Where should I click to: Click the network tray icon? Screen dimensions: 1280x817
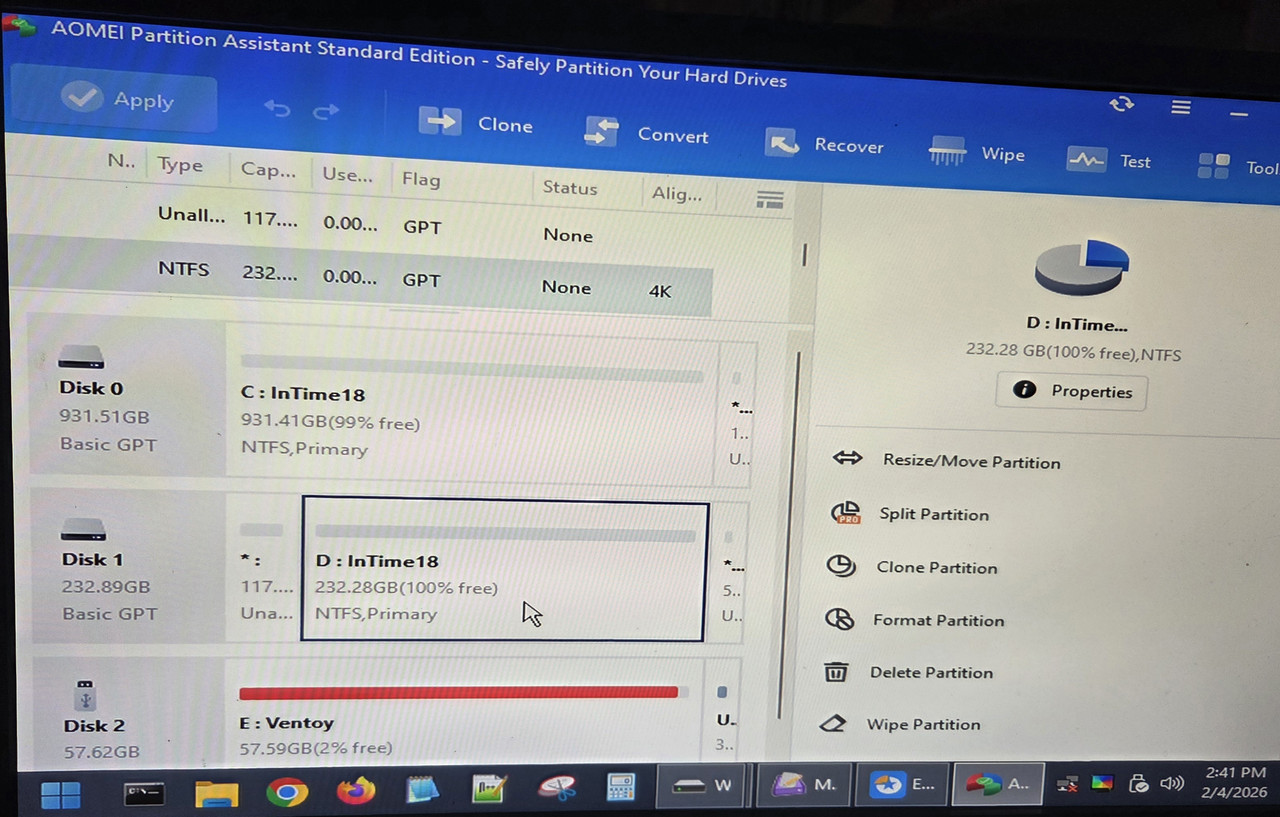[1068, 784]
